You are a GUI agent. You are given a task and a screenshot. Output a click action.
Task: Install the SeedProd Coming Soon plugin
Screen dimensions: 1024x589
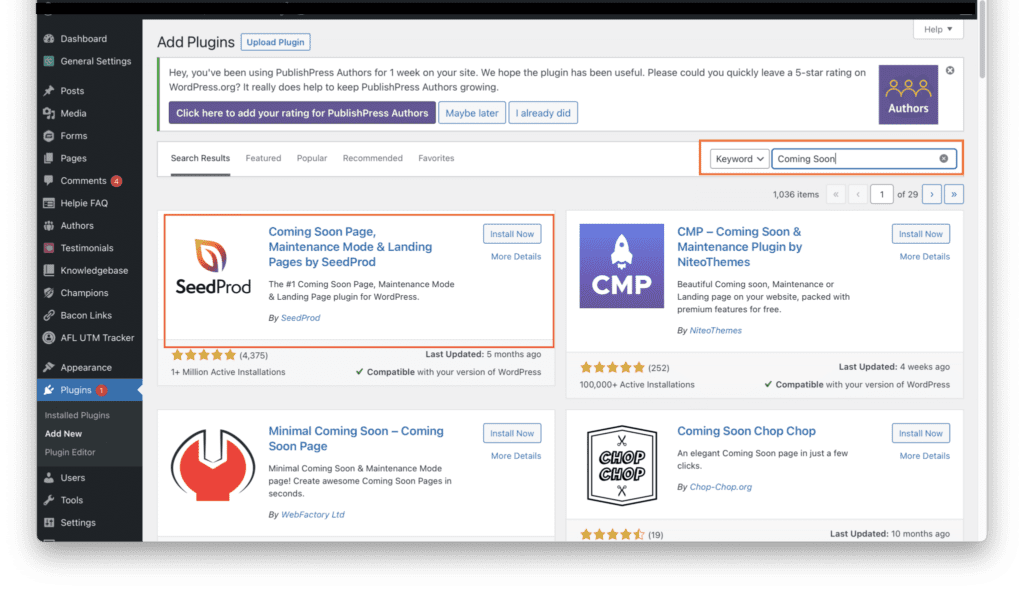pos(512,234)
